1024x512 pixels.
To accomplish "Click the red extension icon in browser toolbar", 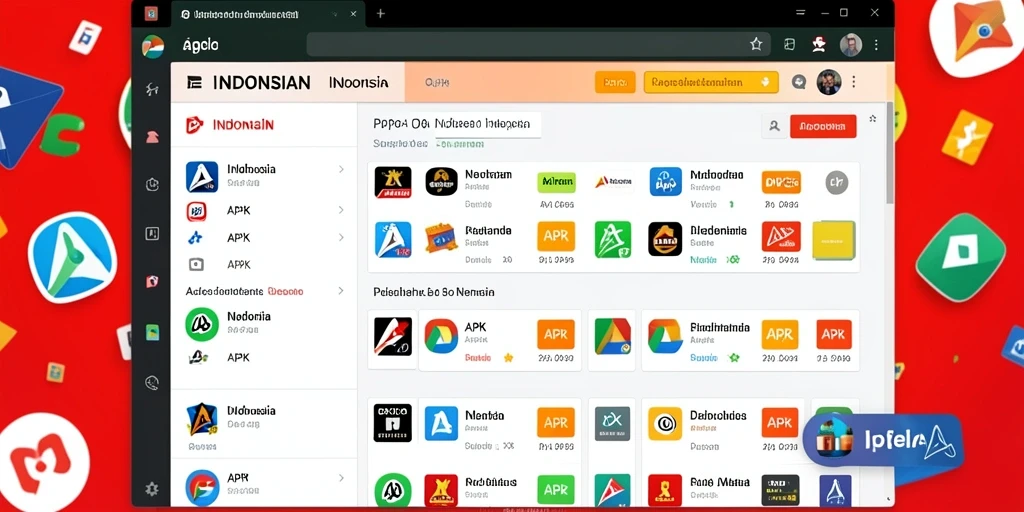I will click(x=819, y=44).
